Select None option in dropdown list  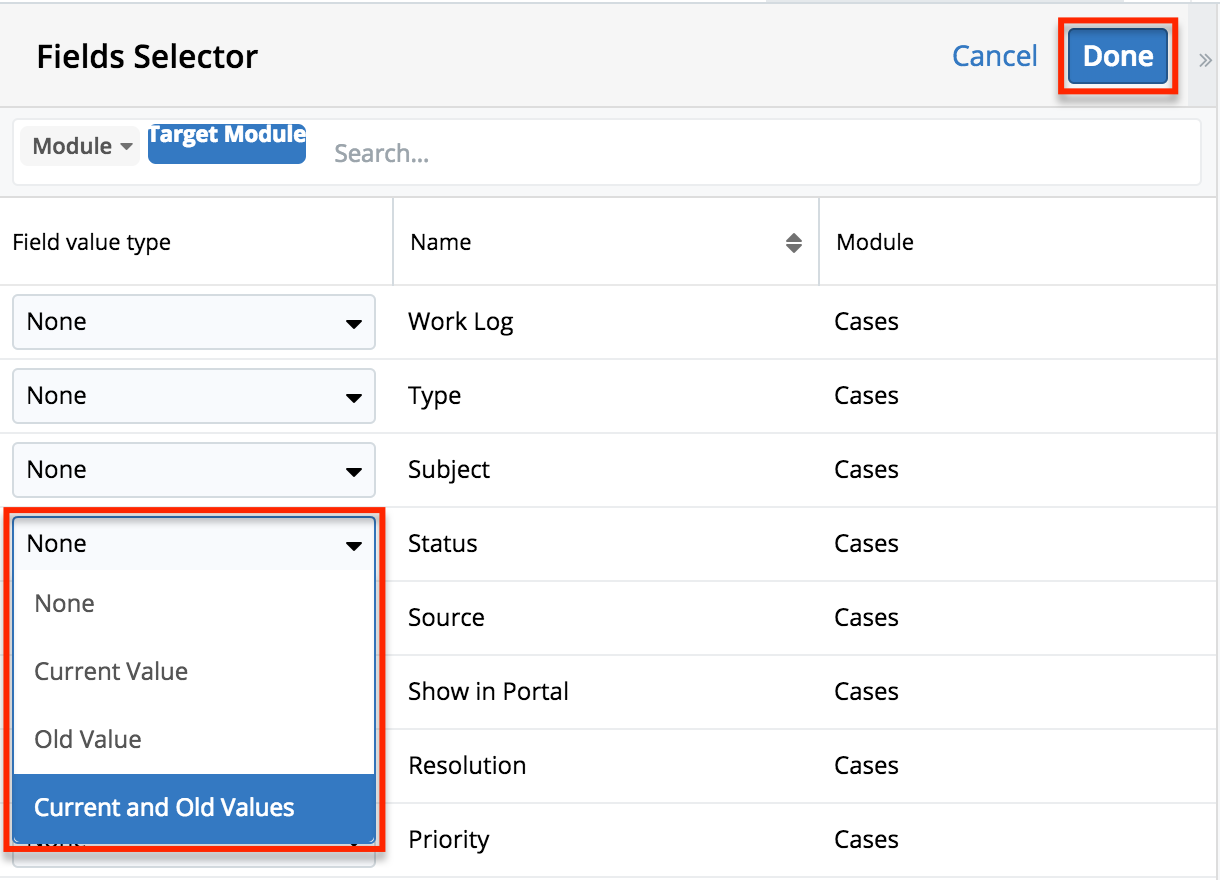point(65,604)
